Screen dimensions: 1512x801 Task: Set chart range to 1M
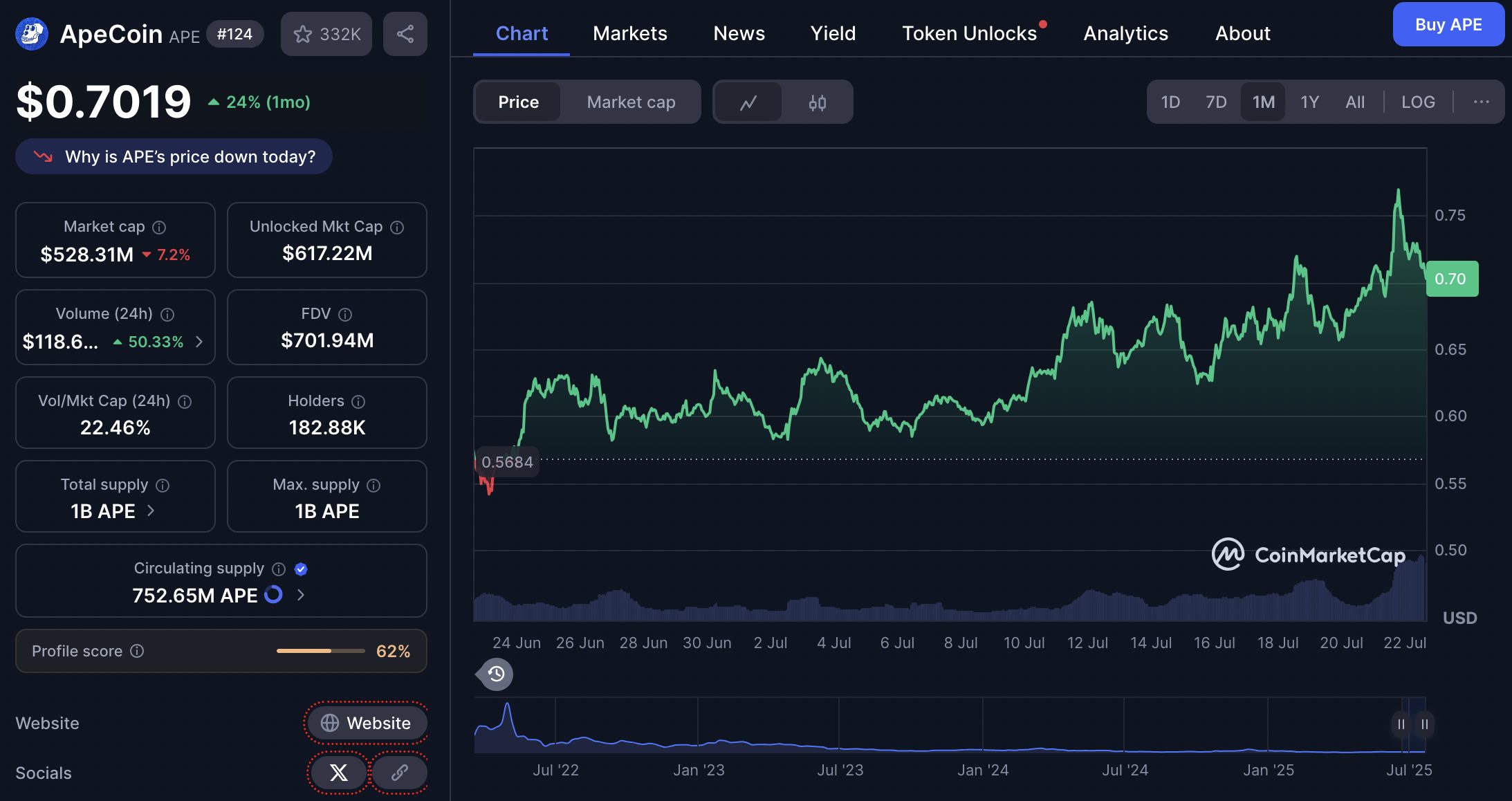click(1263, 102)
